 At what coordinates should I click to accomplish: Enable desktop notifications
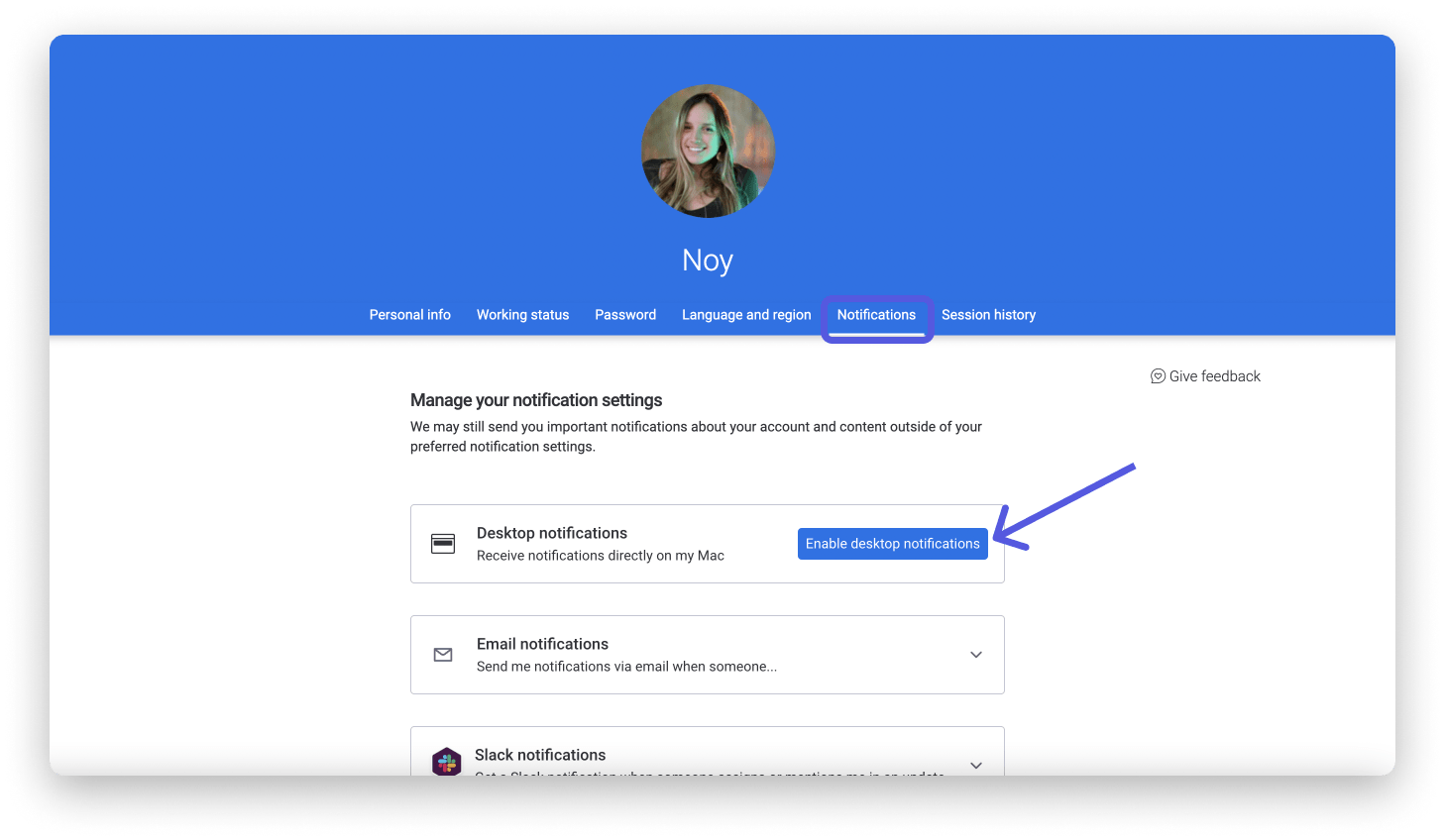pos(892,543)
